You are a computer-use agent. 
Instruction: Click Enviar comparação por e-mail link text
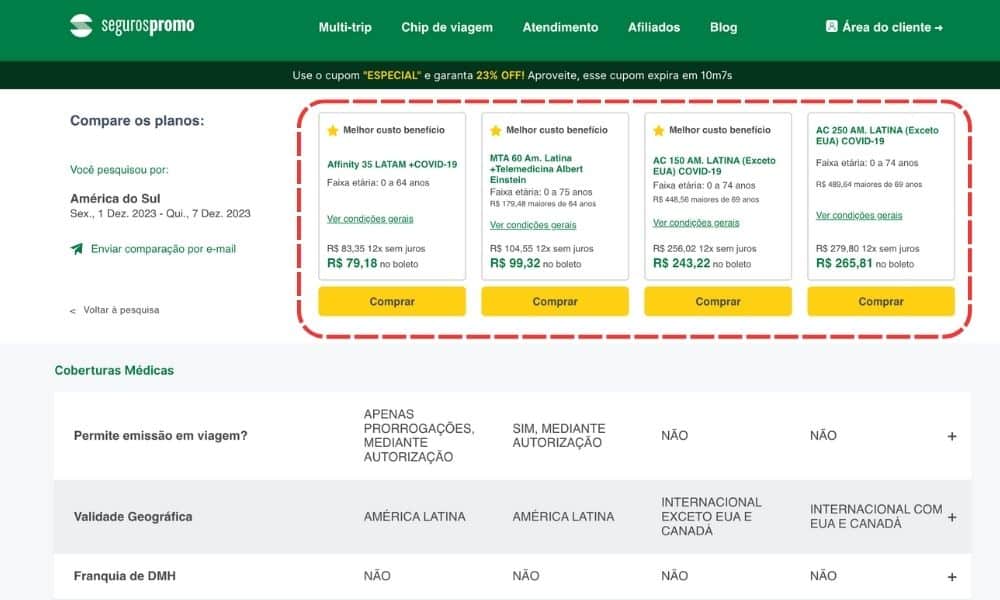(163, 249)
